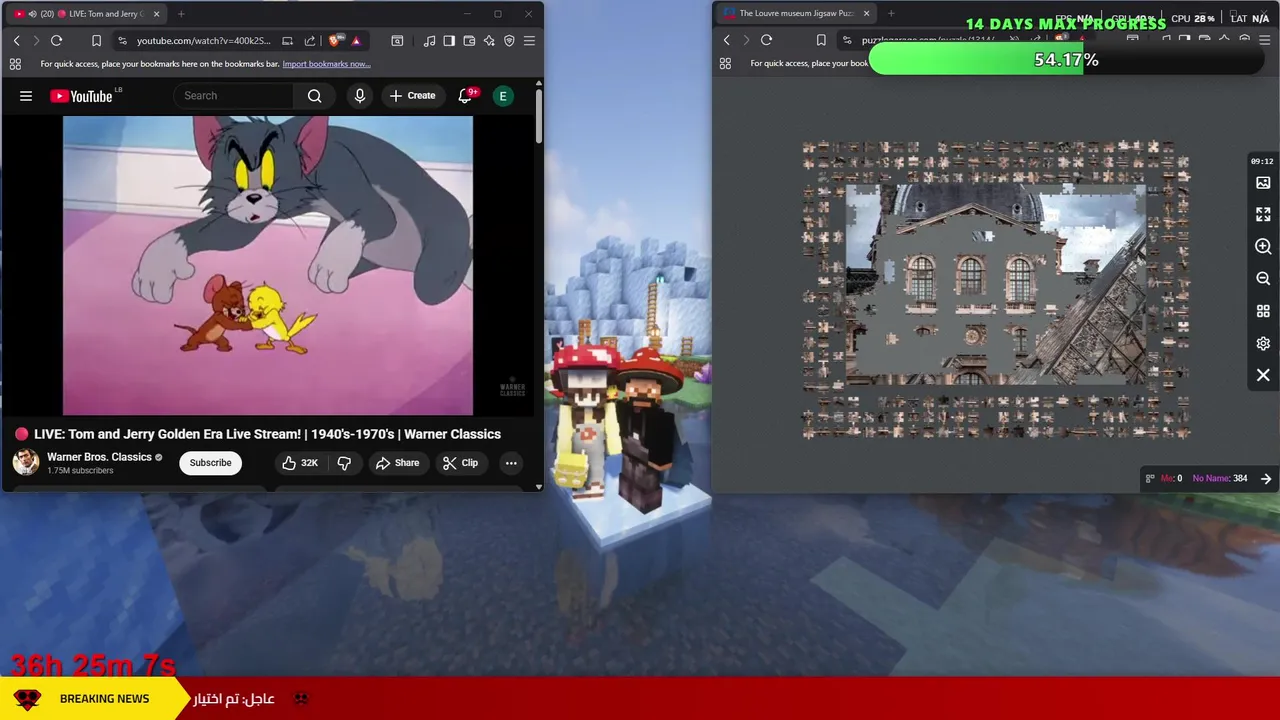The height and width of the screenshot is (720, 1280).
Task: Click Import bookmarks now link in YouTube window
Action: coord(326,64)
